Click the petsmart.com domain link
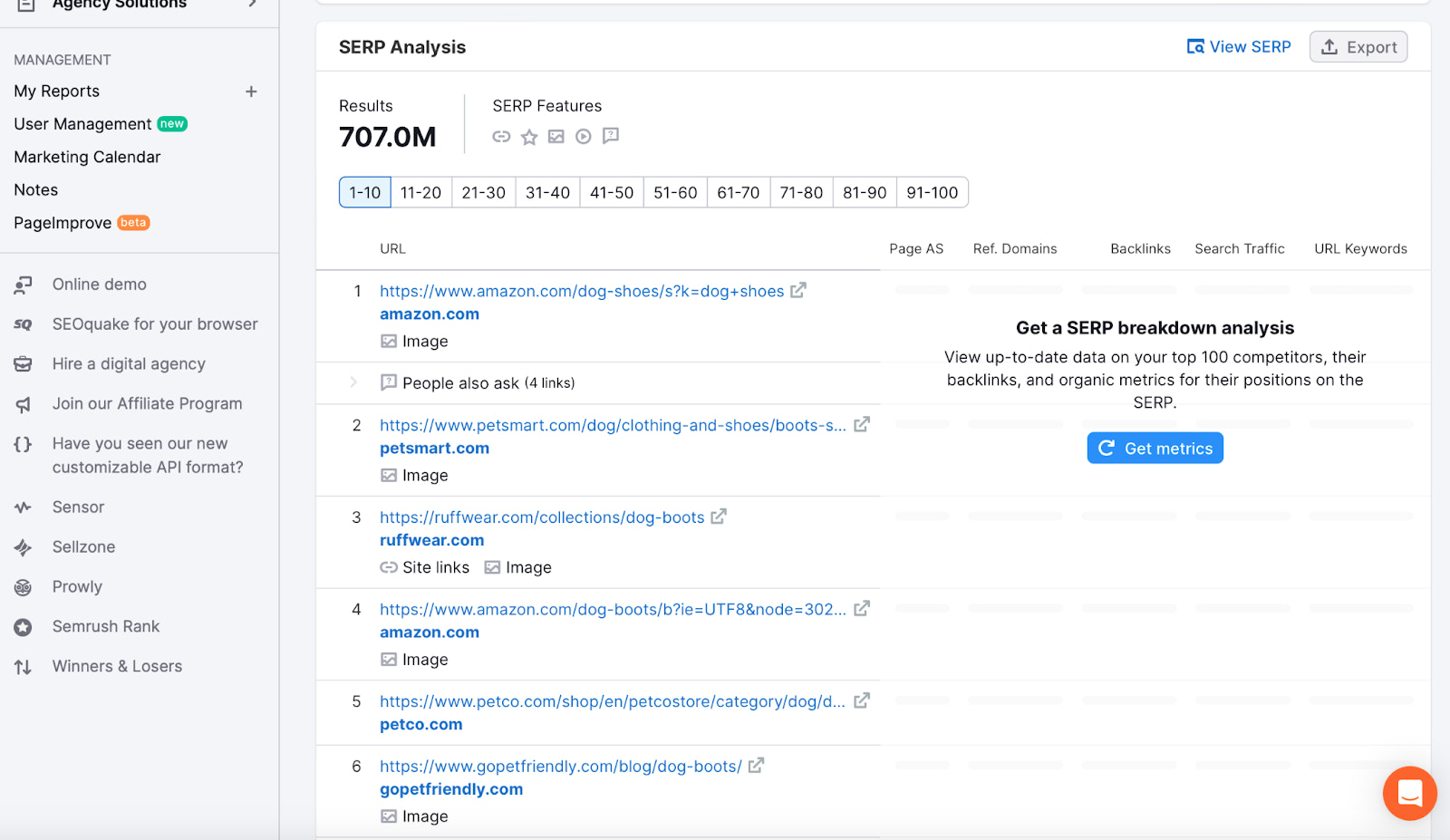Viewport: 1450px width, 840px height. point(434,449)
